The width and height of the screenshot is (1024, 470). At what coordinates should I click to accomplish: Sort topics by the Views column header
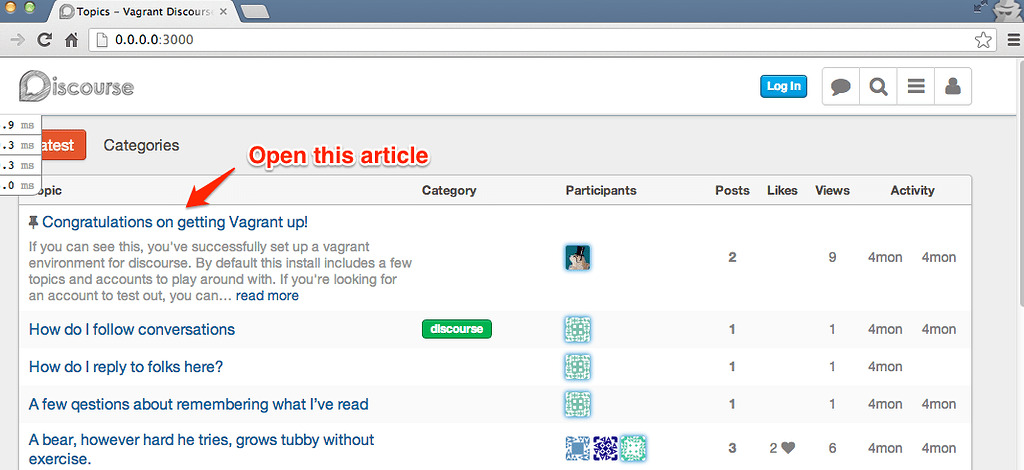point(832,190)
